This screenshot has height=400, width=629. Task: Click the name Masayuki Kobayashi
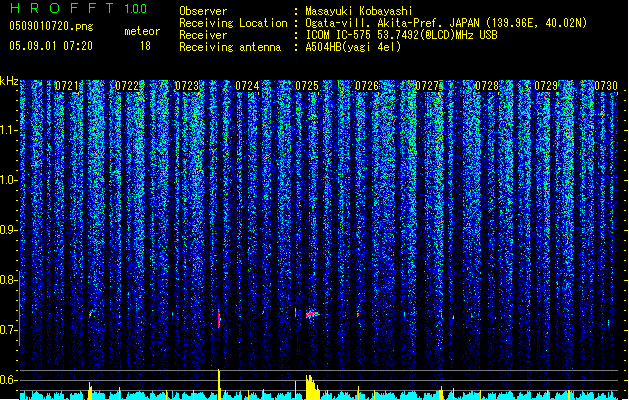coord(359,11)
